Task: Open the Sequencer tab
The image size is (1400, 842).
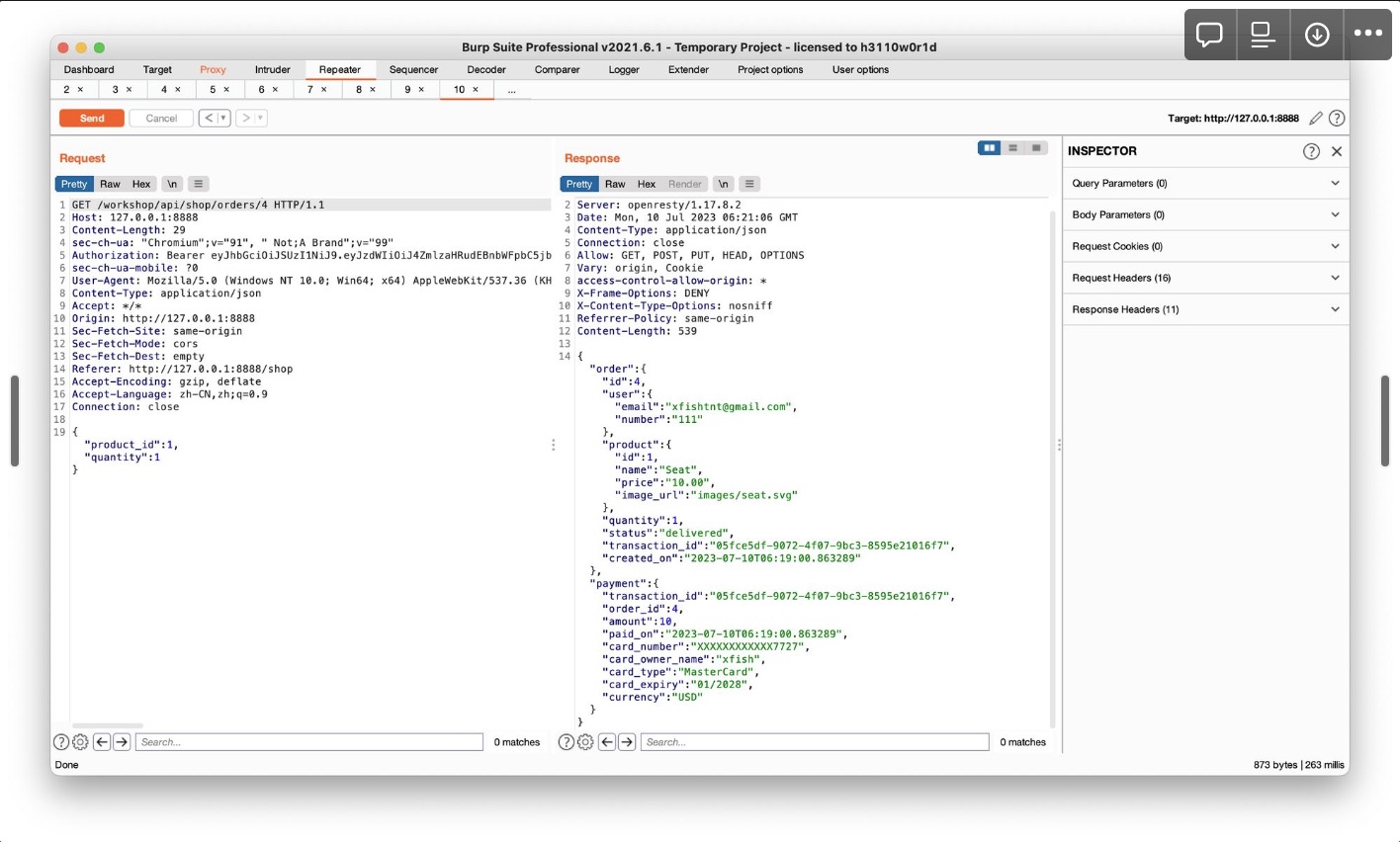Action: [x=413, y=70]
